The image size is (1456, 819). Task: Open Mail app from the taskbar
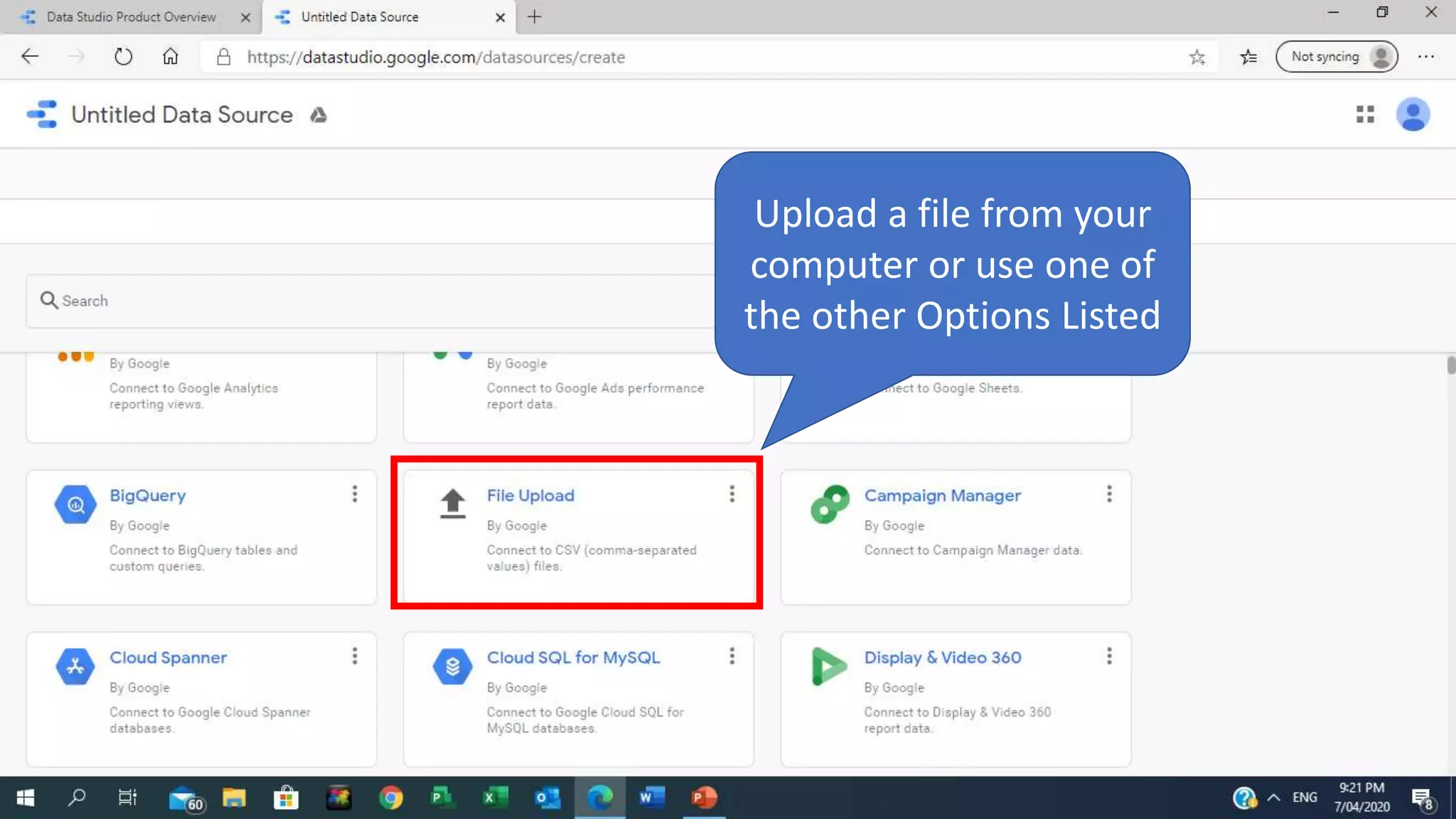(x=186, y=798)
